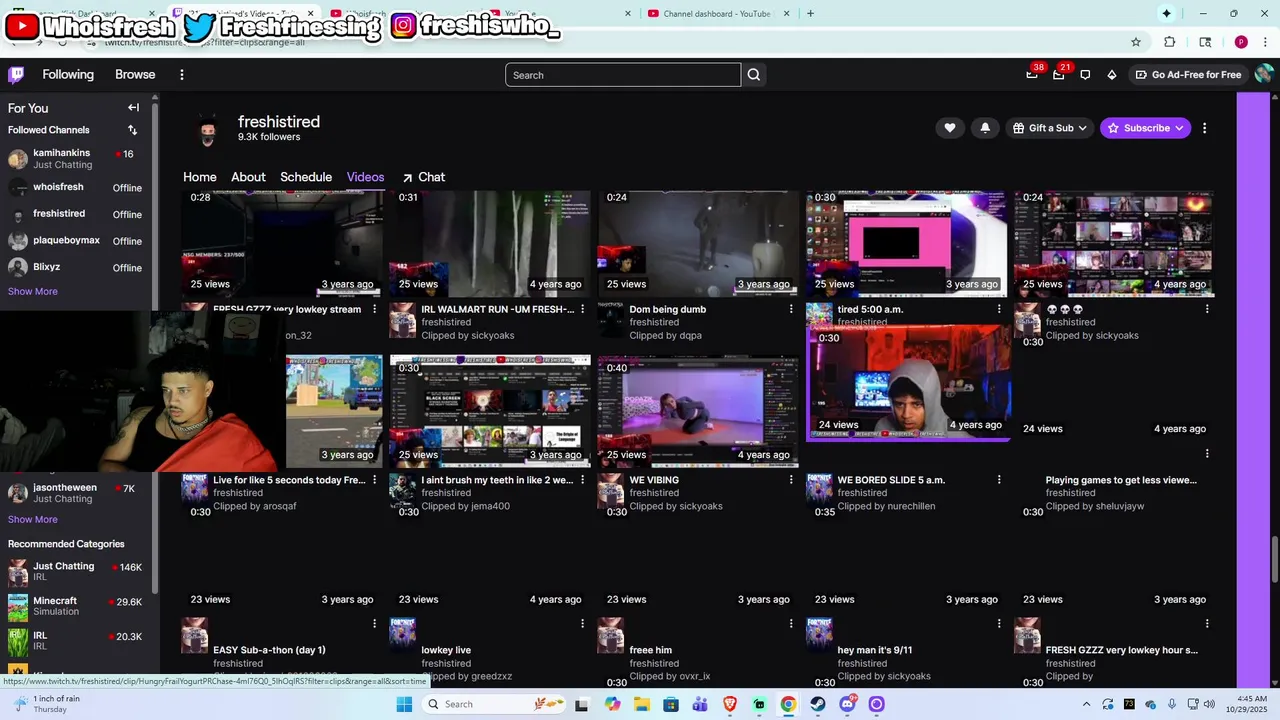1280x720 pixels.
Task: Open options menu for IRL WALMART RUN clip
Action: 582,309
